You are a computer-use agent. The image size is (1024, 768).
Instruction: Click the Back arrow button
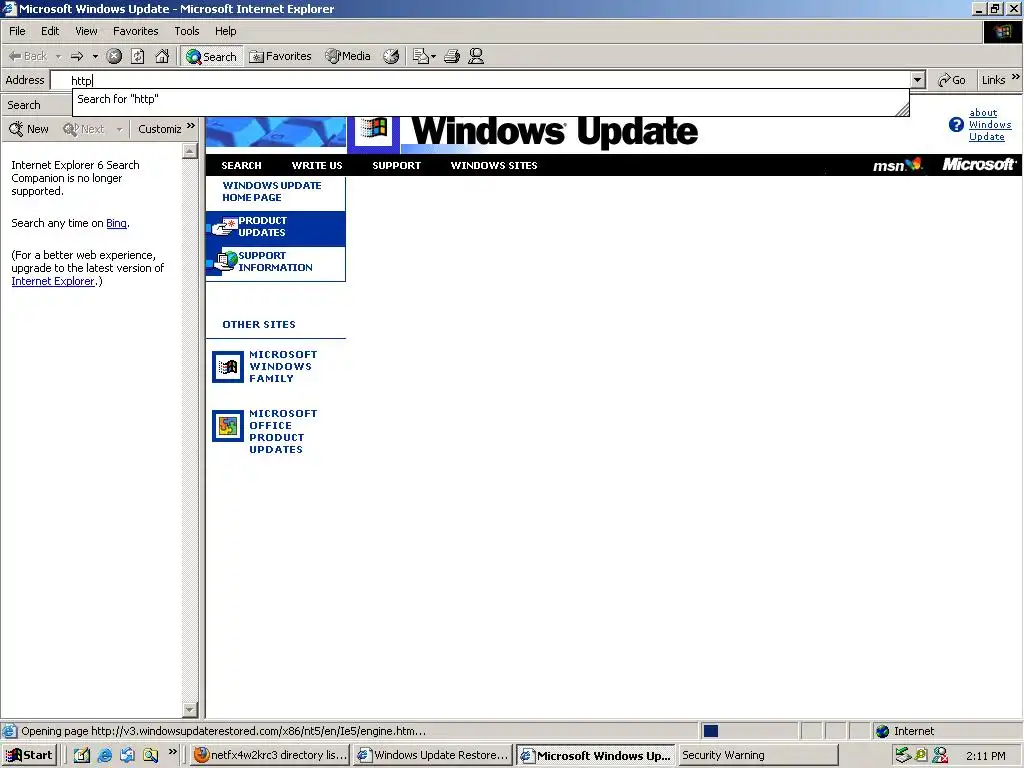pyautogui.click(x=27, y=56)
